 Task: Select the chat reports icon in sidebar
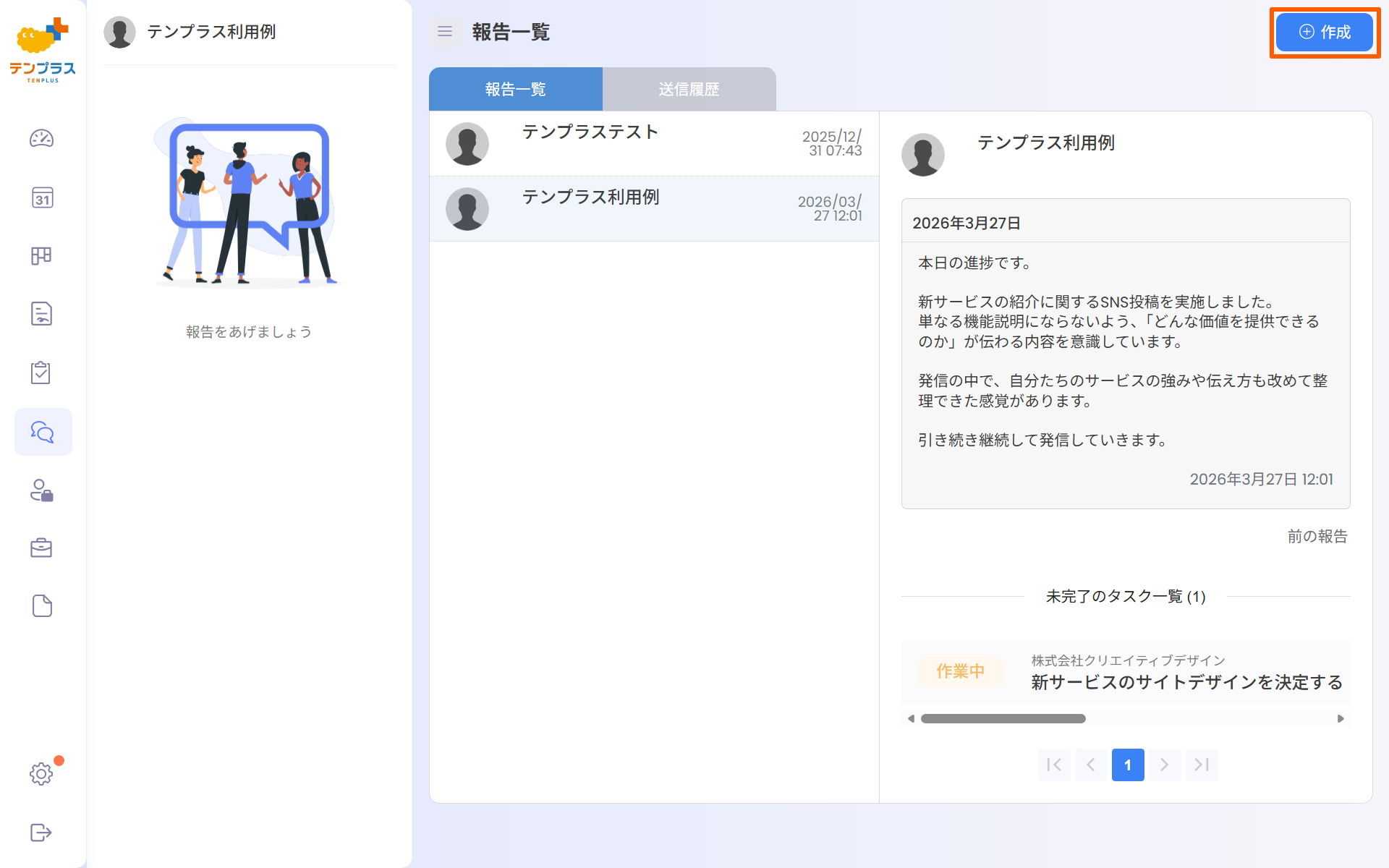click(43, 432)
